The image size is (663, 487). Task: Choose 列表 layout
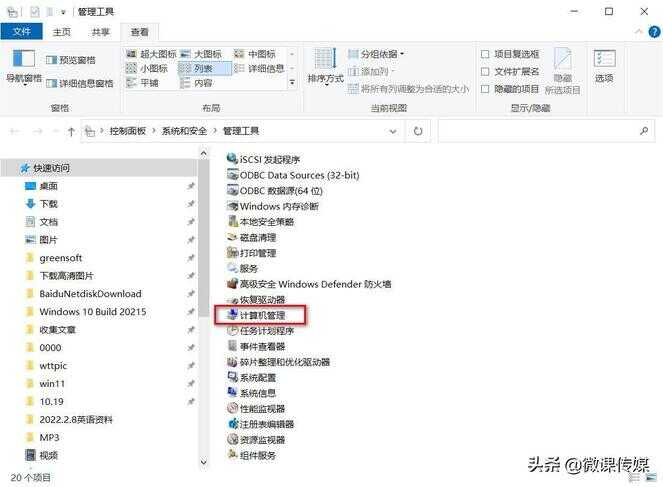205,68
